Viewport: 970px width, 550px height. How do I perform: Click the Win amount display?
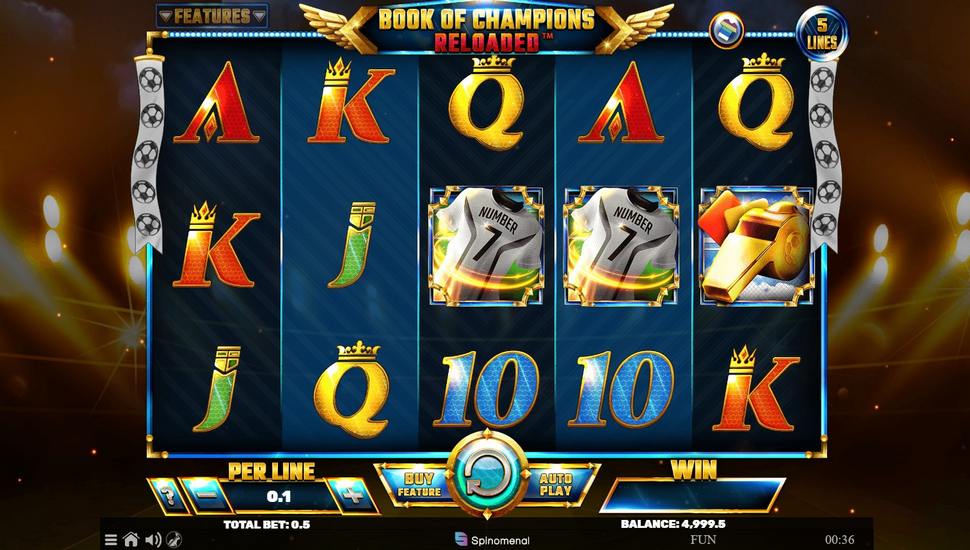point(692,495)
